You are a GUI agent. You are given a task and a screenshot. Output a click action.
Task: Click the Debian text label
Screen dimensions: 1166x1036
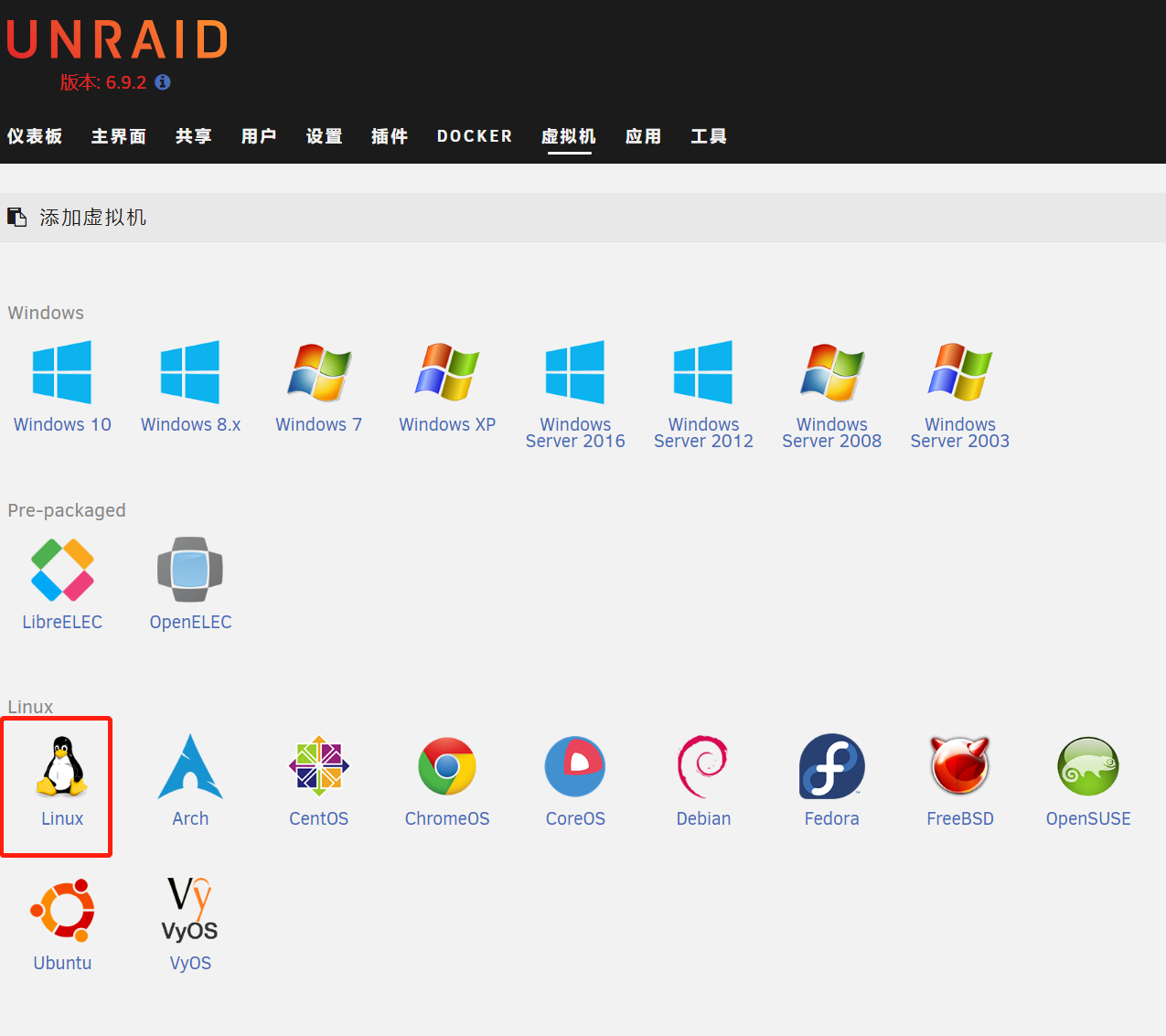click(703, 818)
